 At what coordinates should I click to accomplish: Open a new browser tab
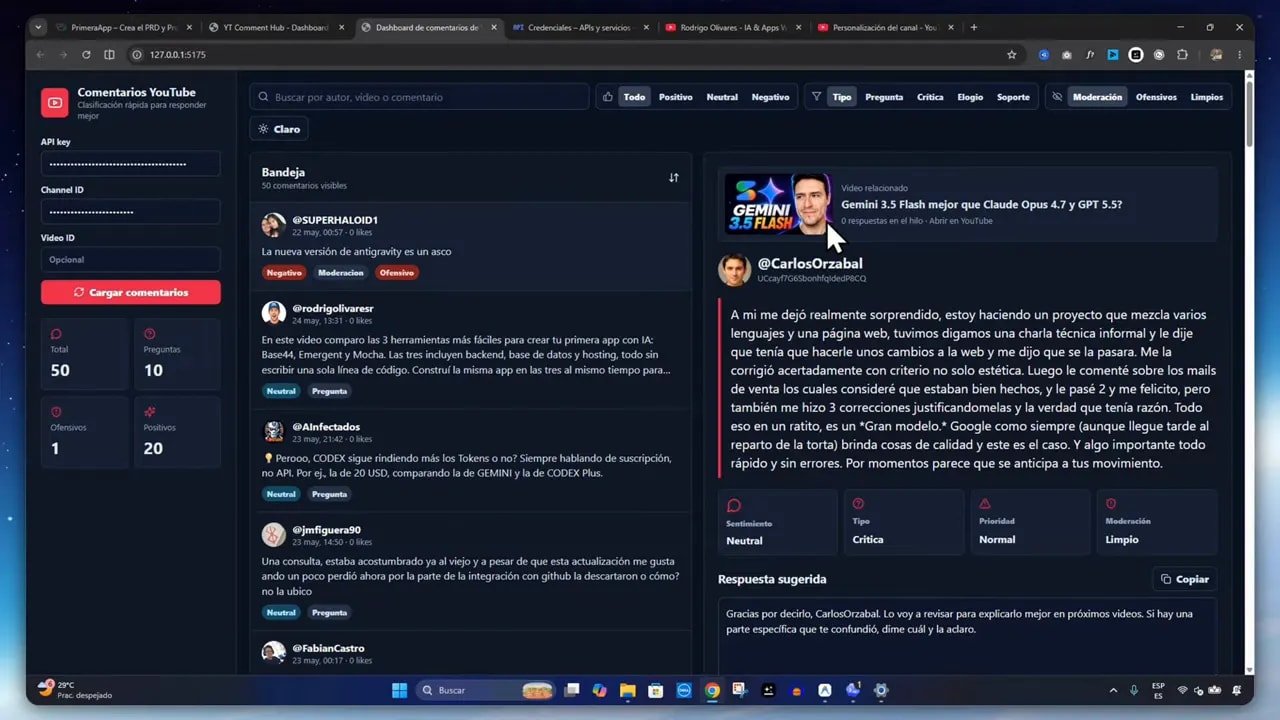[974, 27]
